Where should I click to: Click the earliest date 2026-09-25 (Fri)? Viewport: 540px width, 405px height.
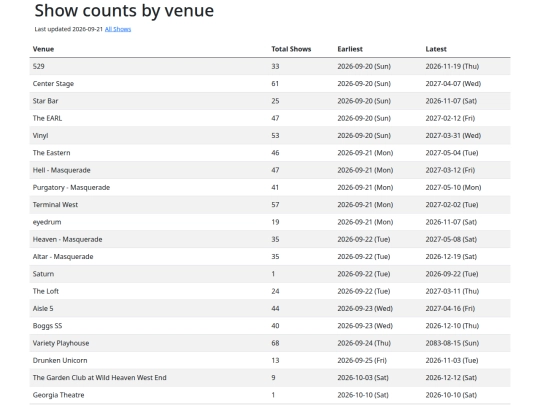tap(362, 360)
